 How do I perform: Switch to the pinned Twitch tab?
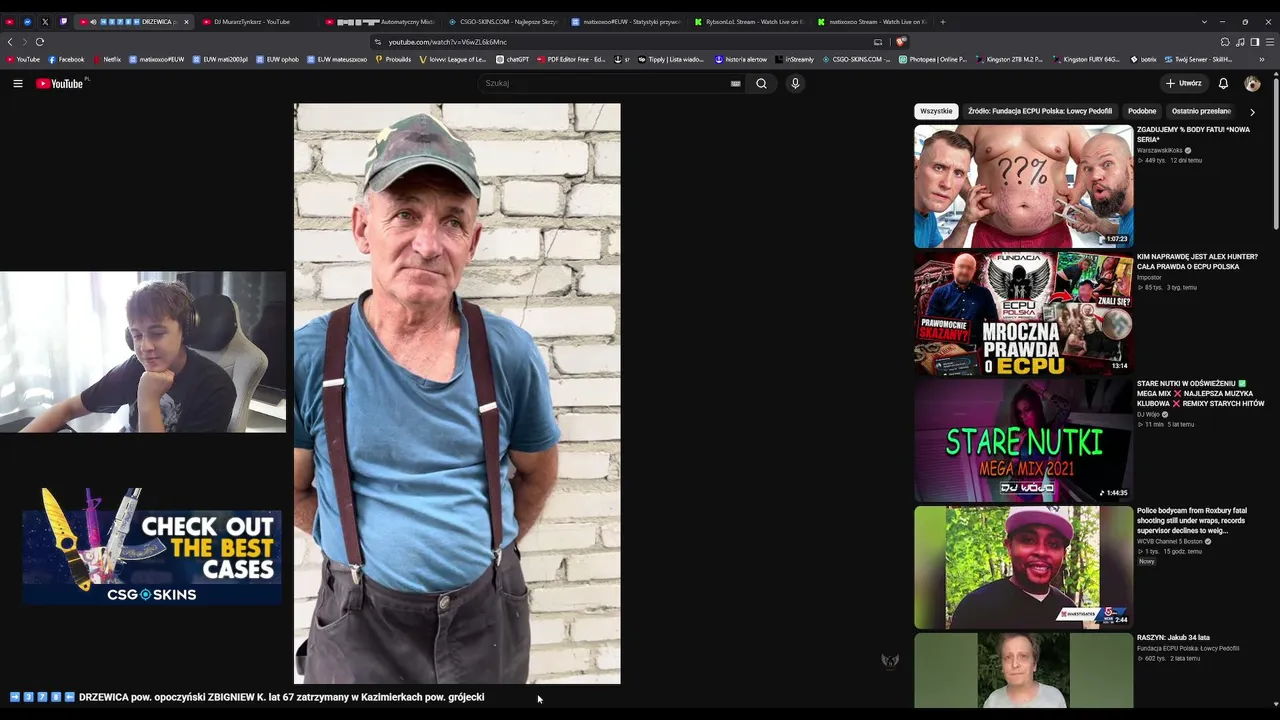(x=63, y=22)
